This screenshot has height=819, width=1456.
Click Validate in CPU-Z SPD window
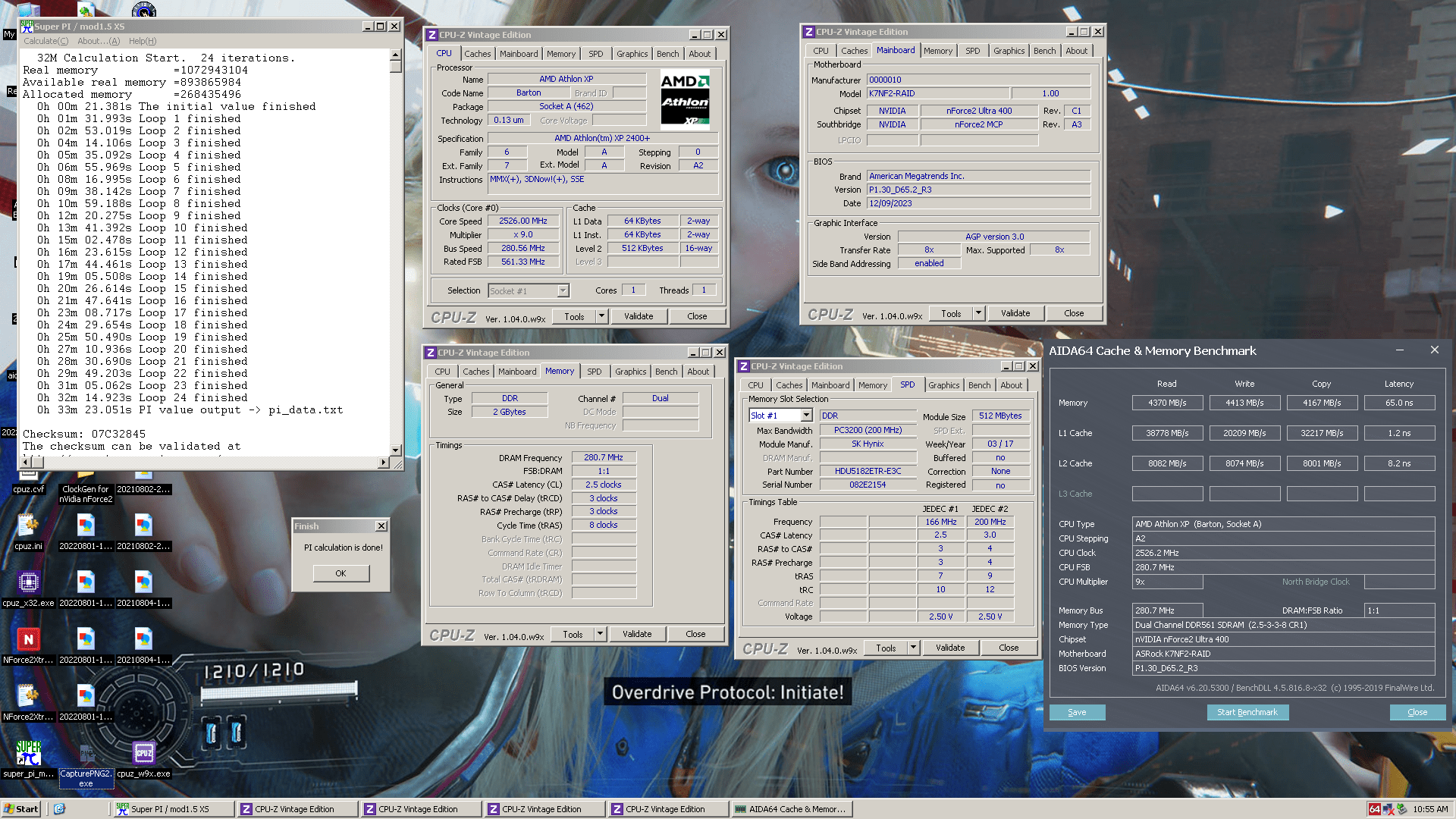coord(950,648)
